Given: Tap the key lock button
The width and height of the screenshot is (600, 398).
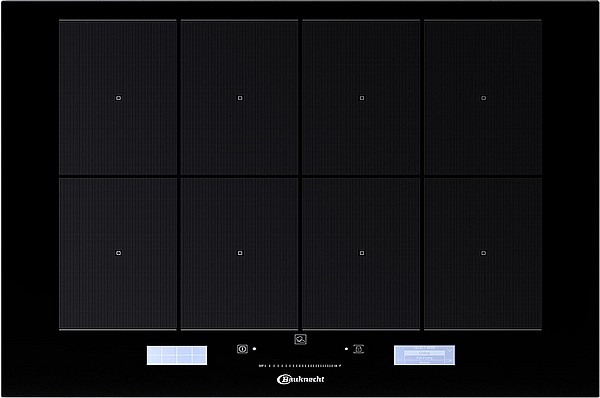Looking at the screenshot, I should (x=359, y=349).
